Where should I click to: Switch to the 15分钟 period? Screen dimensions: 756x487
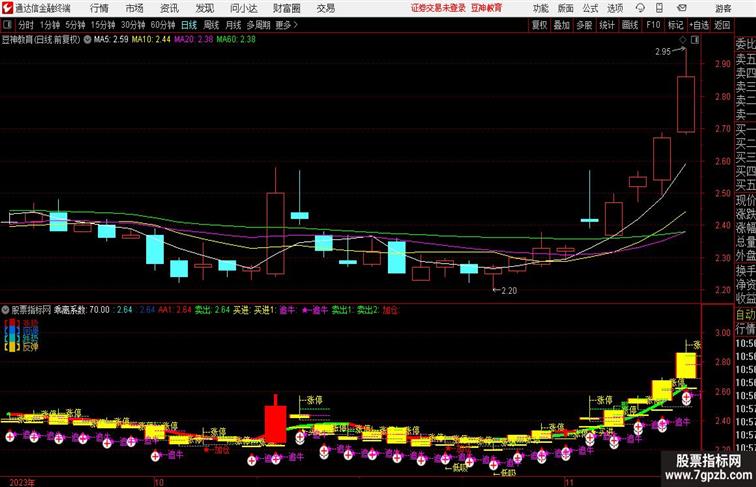pyautogui.click(x=103, y=25)
